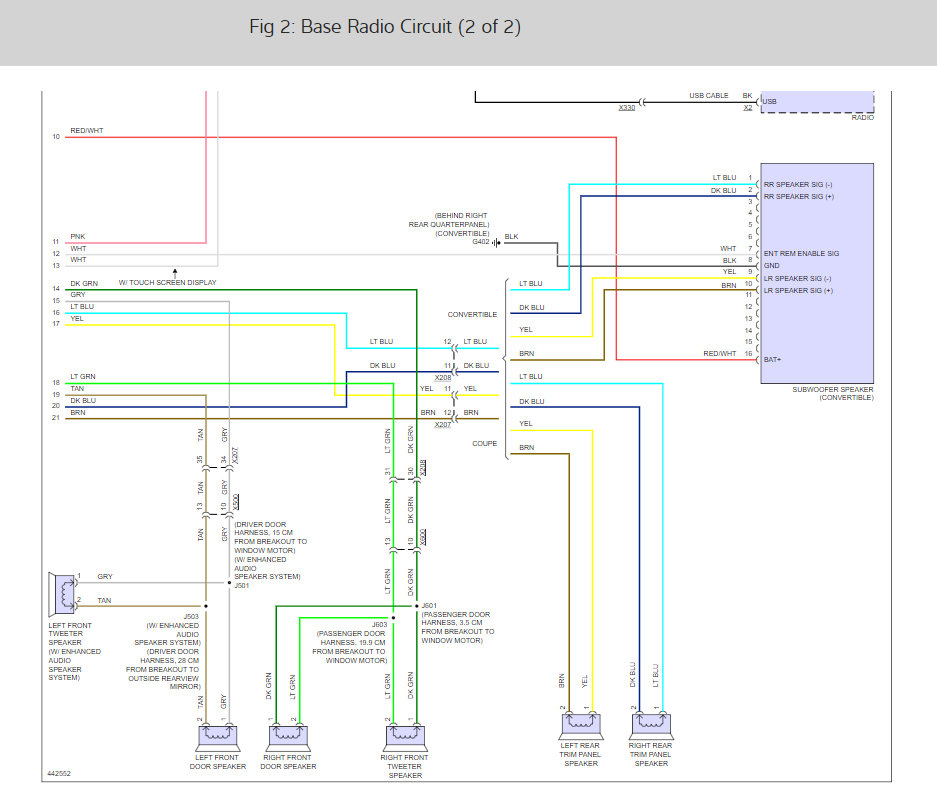Select the dashed Radio USB block
Image resolution: width=937 pixels, height=811 pixels.
(817, 102)
